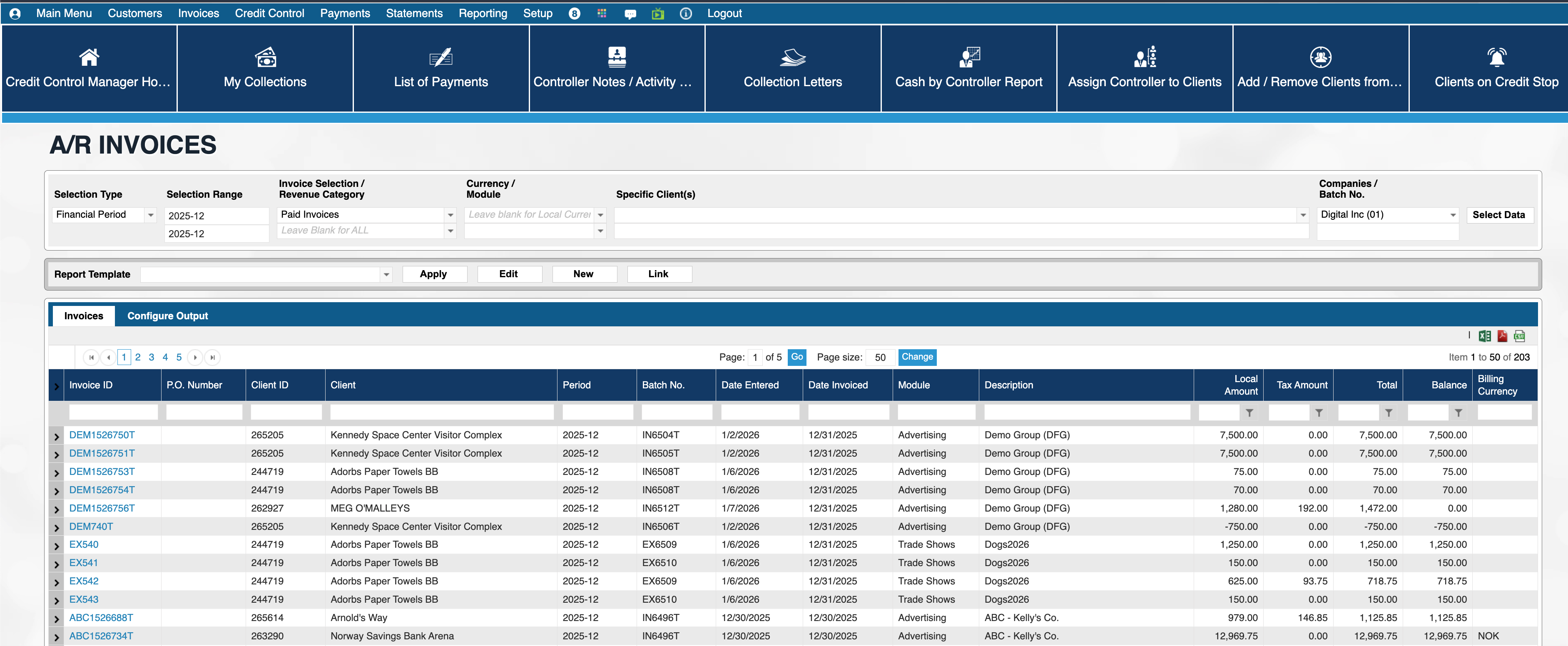This screenshot has width=1568, height=646.
Task: Click the info icon in top menu
Action: pos(685,13)
